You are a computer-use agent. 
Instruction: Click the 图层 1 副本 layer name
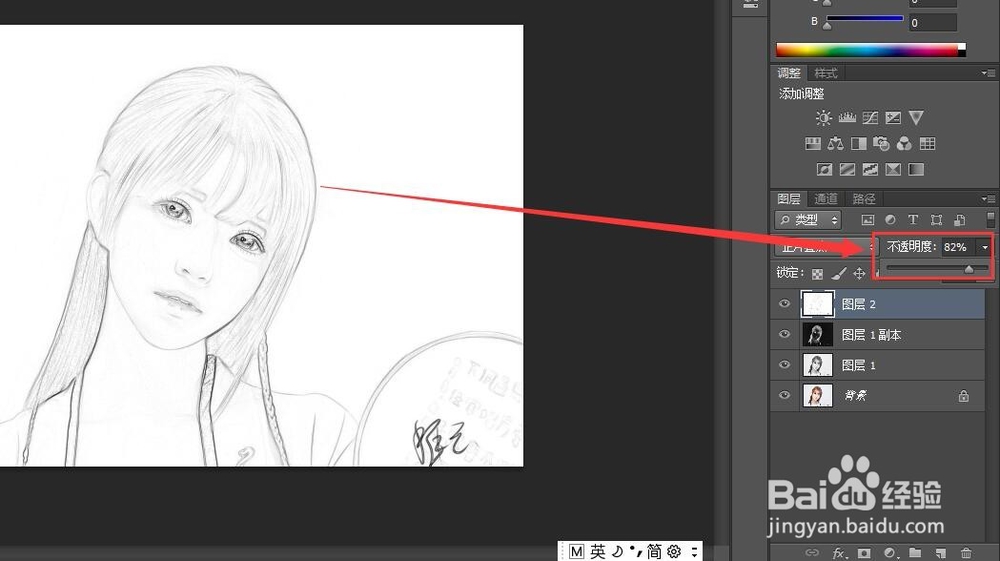tap(871, 335)
